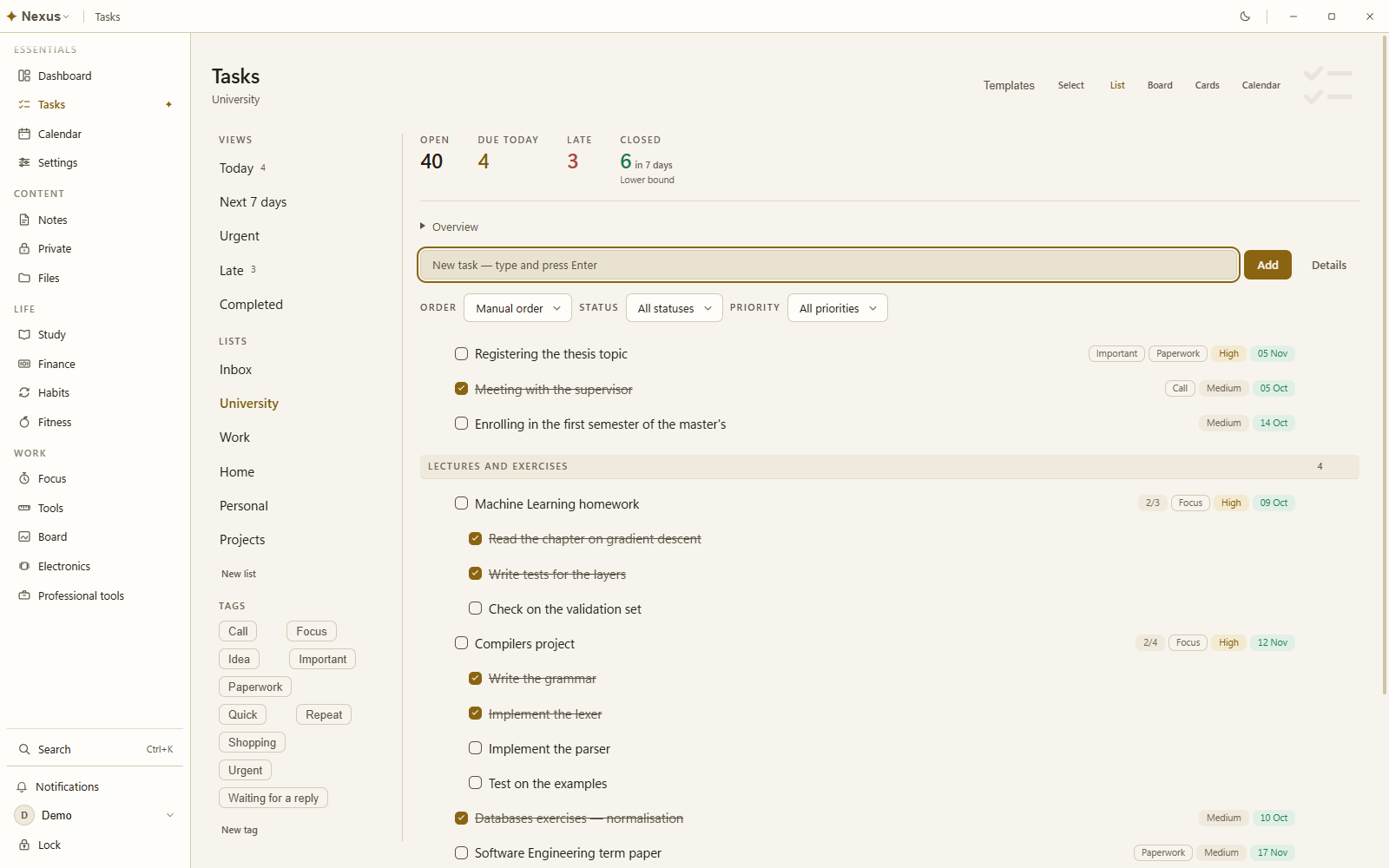This screenshot has width=1389, height=868.
Task: Click the Electronics chip icon
Action: click(24, 566)
